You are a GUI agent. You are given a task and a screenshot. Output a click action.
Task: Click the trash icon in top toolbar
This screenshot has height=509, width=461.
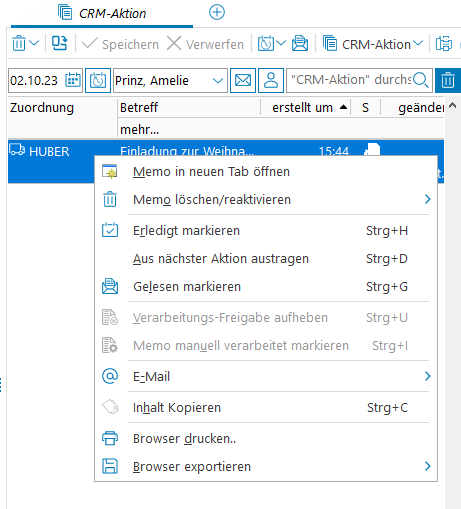19,43
